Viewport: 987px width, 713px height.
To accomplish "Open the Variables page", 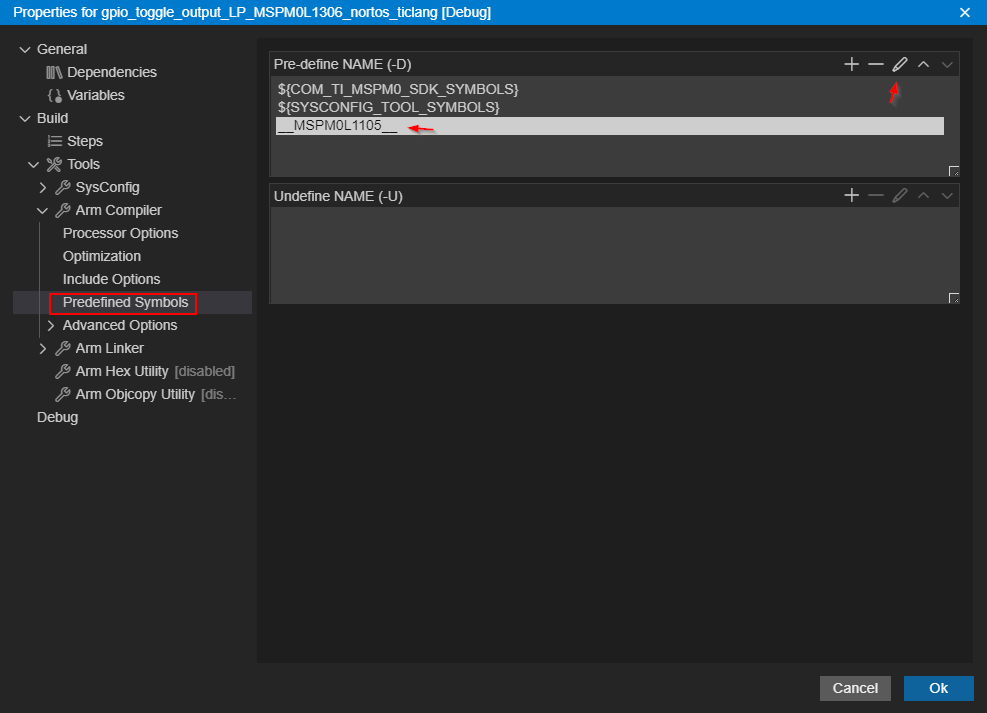I will [95, 95].
